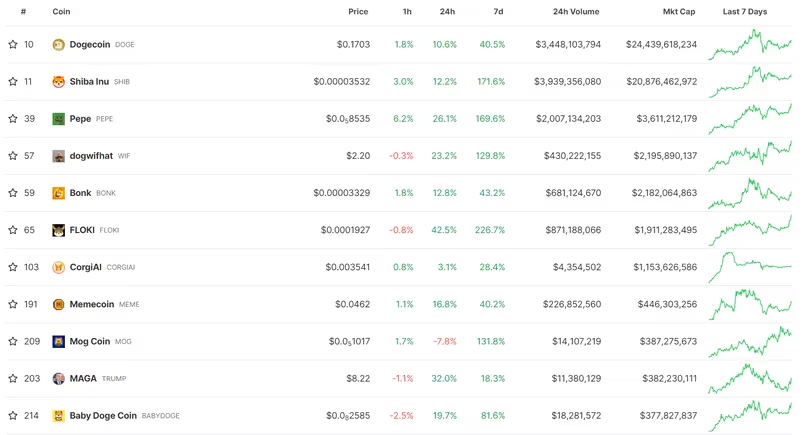This screenshot has width=811, height=435.
Task: Sort table by Mkt Cap column
Action: (x=678, y=12)
